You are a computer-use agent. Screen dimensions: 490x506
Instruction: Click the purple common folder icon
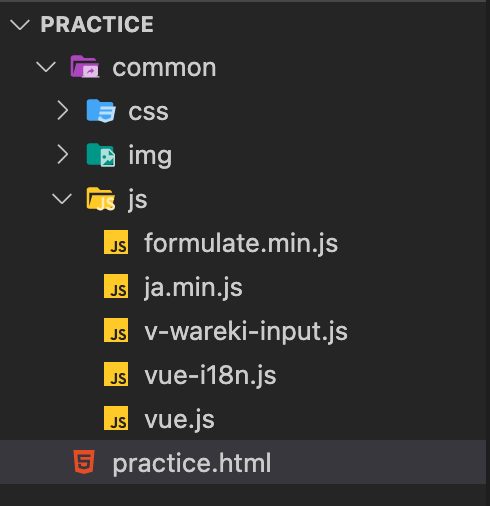[85, 67]
